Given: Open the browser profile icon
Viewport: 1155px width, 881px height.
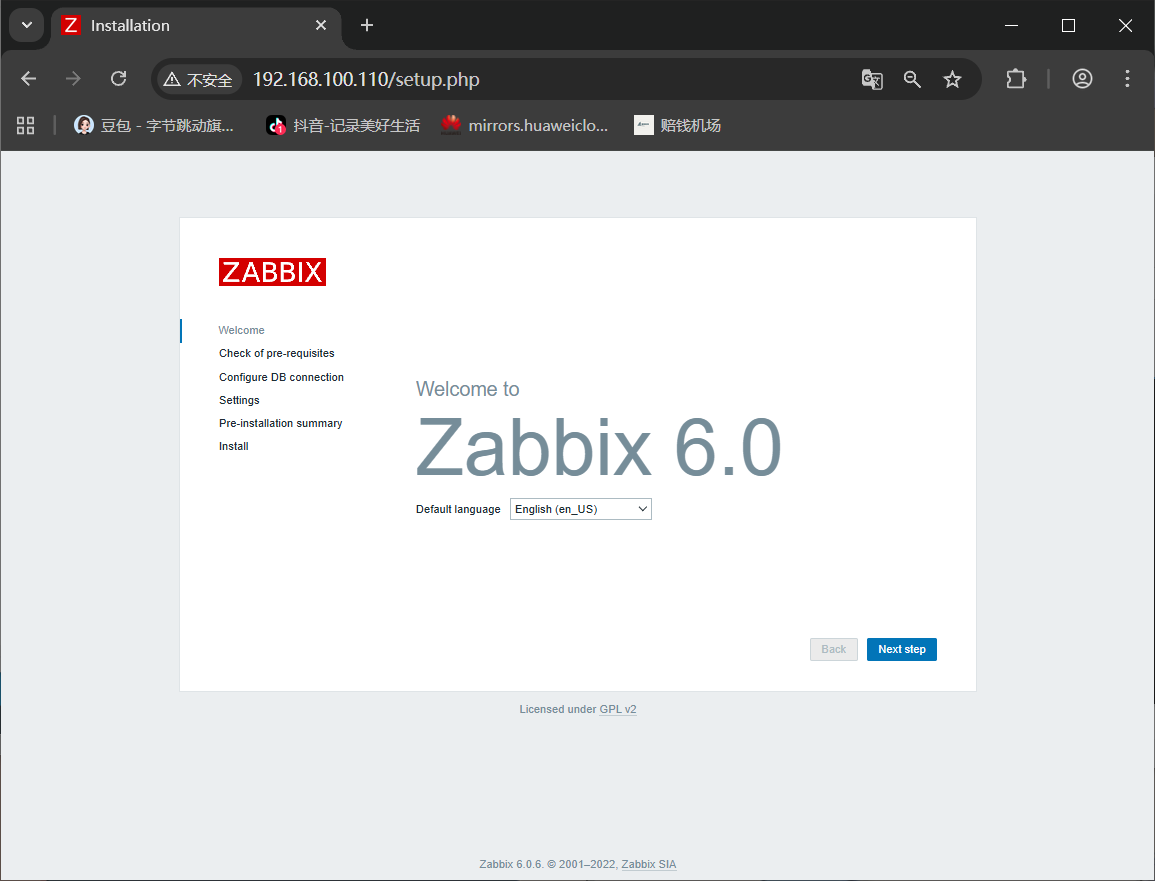Looking at the screenshot, I should coord(1082,79).
